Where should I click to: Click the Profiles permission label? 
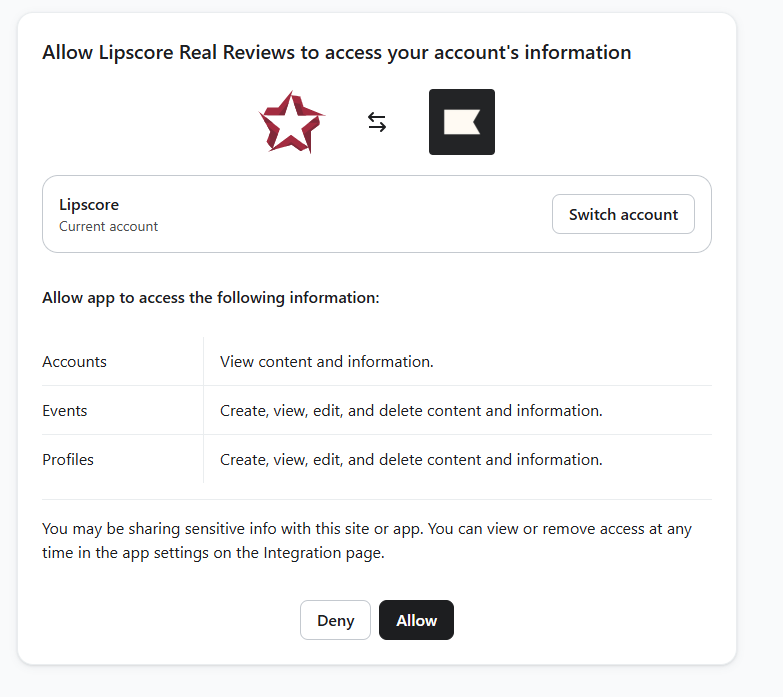pyautogui.click(x=68, y=459)
